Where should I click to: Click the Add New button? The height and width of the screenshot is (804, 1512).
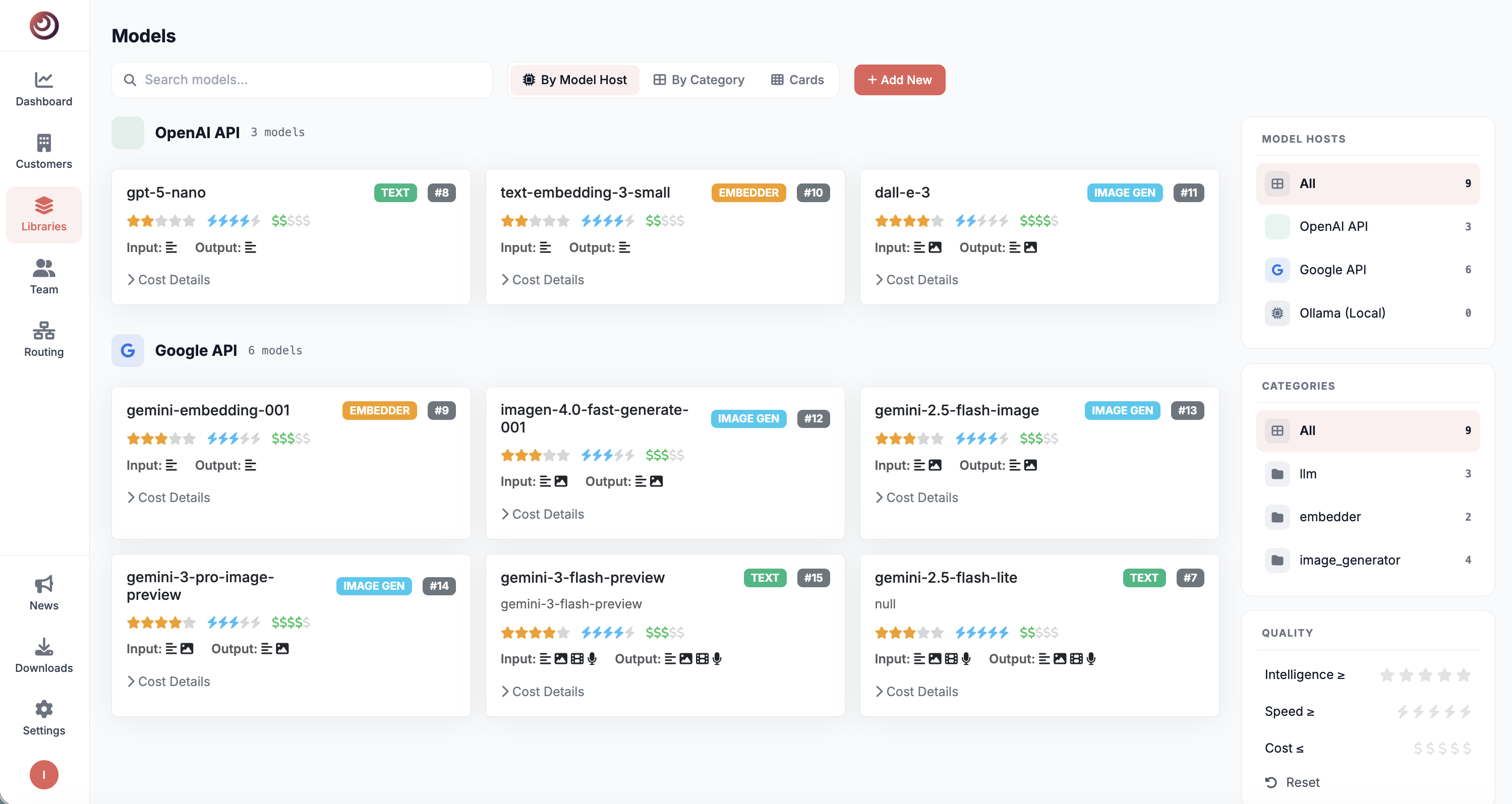point(899,80)
